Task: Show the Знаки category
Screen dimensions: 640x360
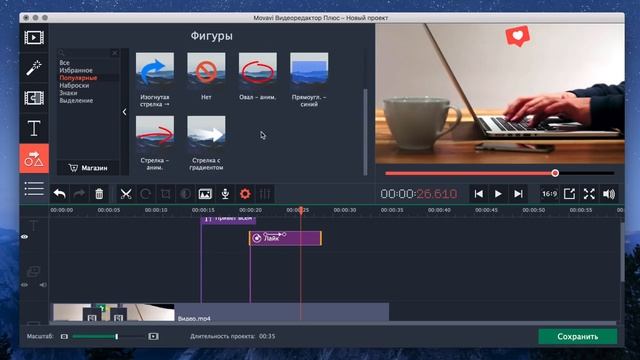Action: click(68, 93)
